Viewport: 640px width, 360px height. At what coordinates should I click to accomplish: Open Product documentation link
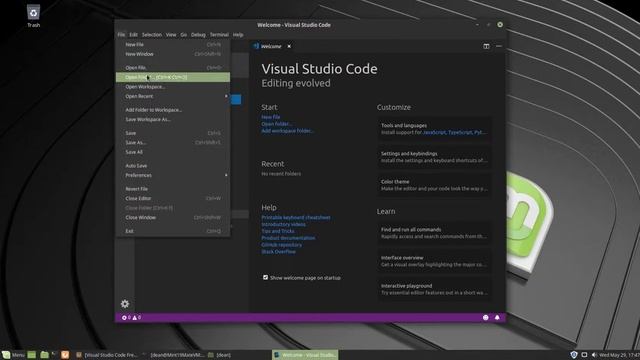click(288, 238)
